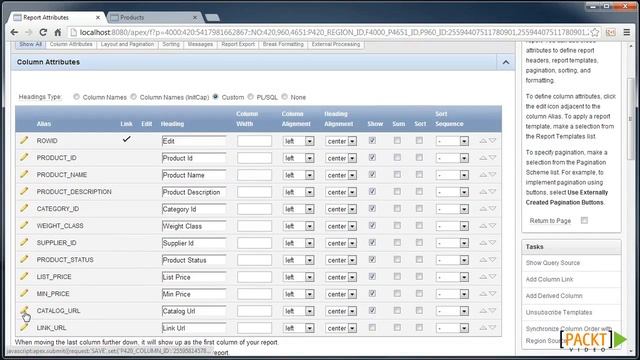Choose None headings type radio
The height and width of the screenshot is (360, 640).
[284, 97]
